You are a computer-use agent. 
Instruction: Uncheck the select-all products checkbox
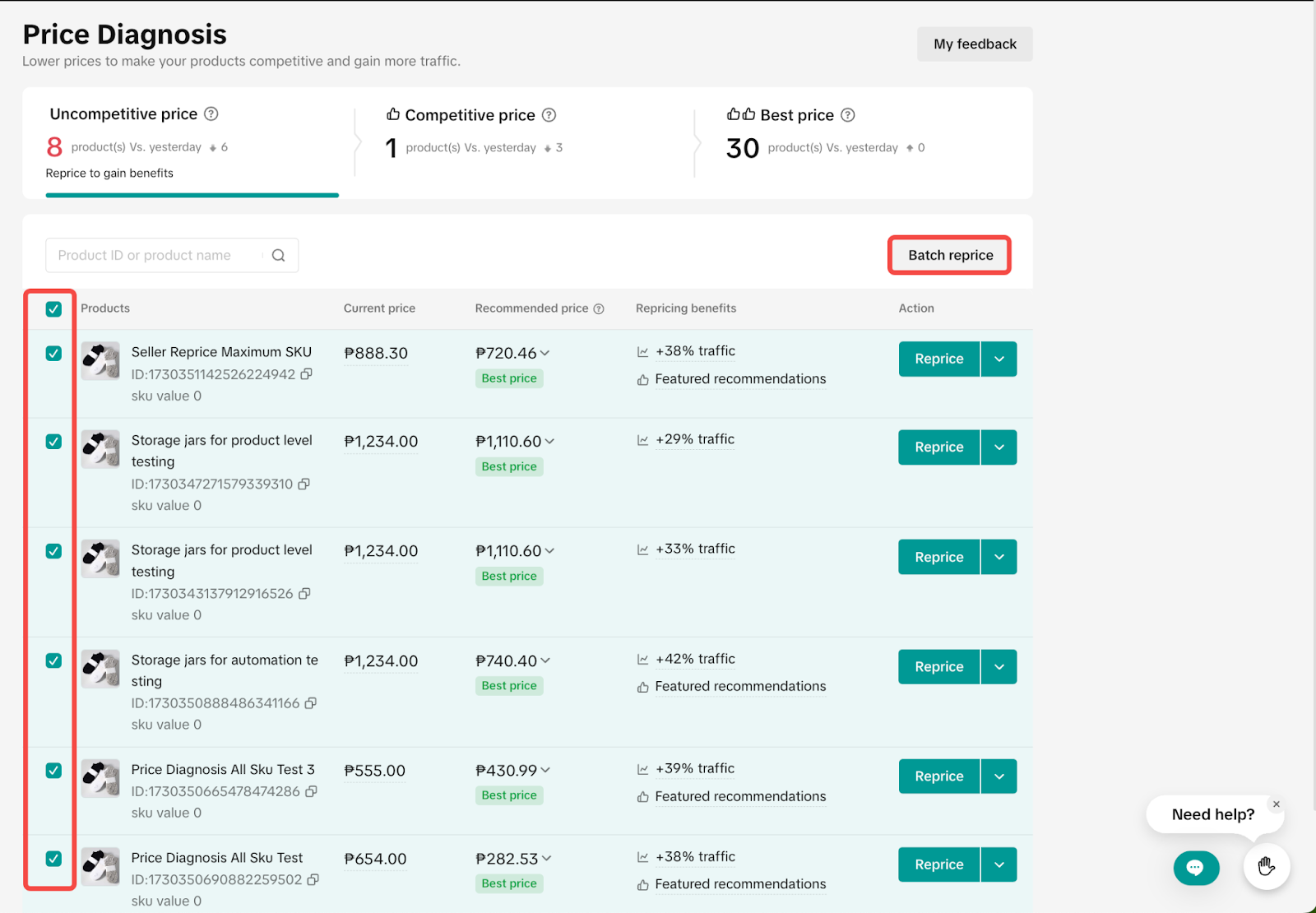tap(53, 308)
